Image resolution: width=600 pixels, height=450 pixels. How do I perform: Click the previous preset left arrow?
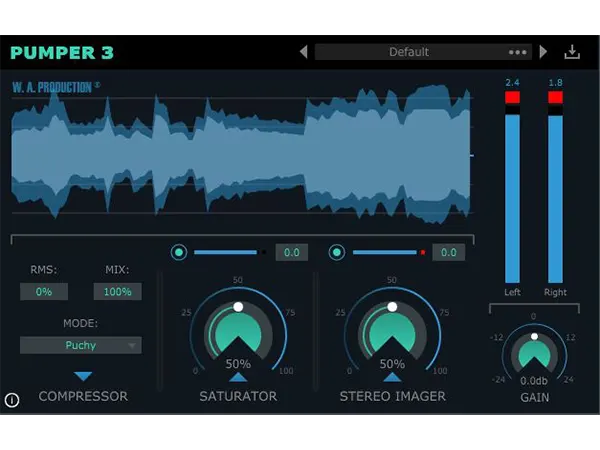303,52
